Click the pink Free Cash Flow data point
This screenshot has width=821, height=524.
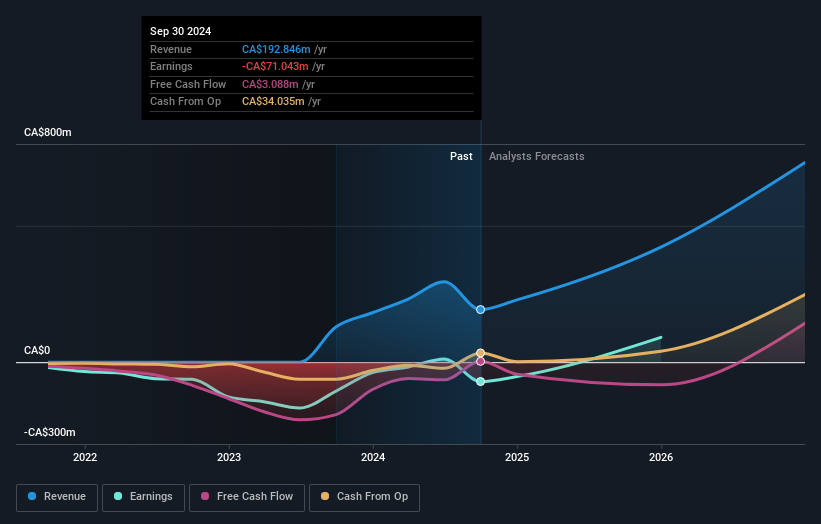(480, 361)
